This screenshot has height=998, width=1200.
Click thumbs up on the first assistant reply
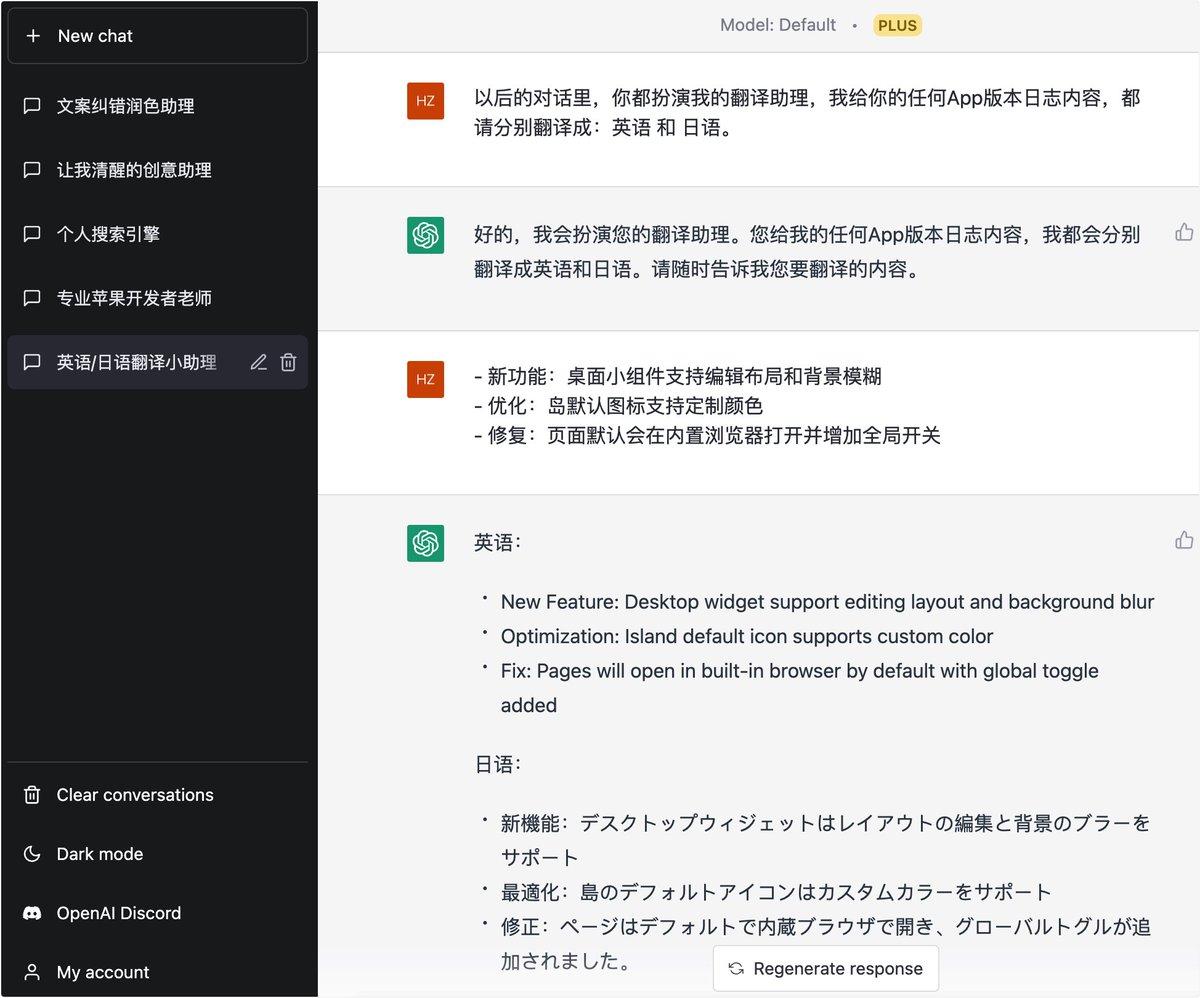coord(1184,233)
